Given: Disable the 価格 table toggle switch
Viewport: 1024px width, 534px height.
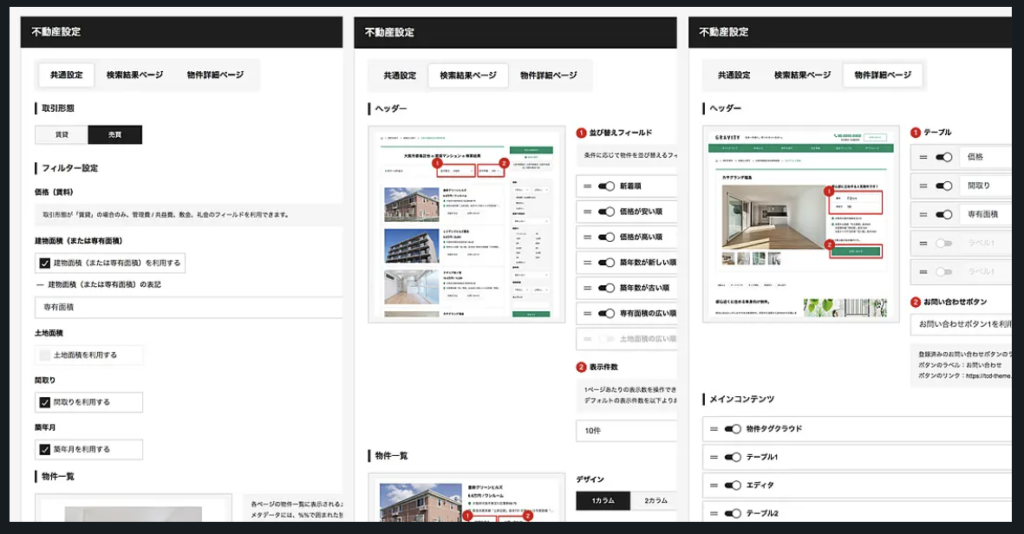Looking at the screenshot, I should (941, 157).
